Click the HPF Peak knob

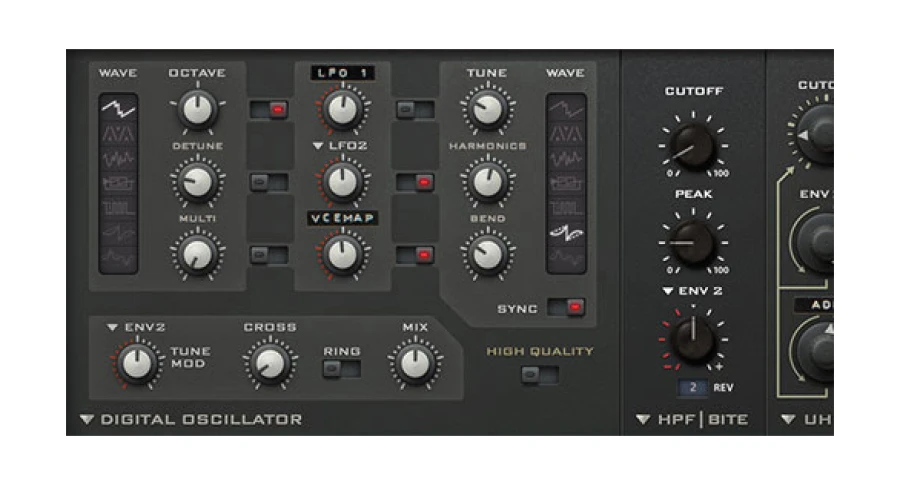[693, 243]
